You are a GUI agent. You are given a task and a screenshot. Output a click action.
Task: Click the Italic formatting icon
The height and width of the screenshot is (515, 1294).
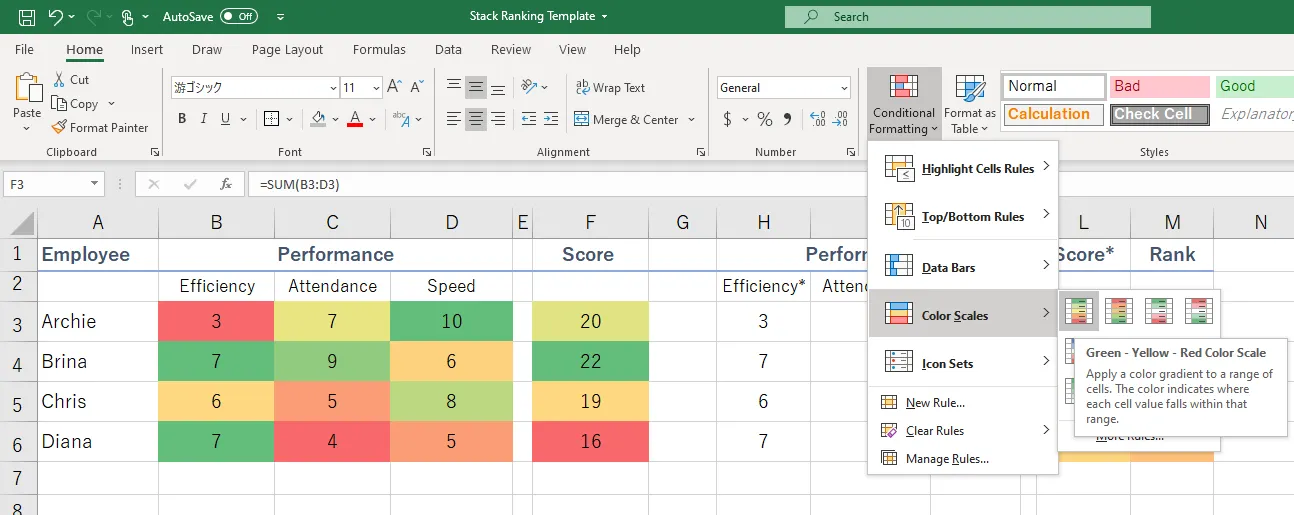204,119
